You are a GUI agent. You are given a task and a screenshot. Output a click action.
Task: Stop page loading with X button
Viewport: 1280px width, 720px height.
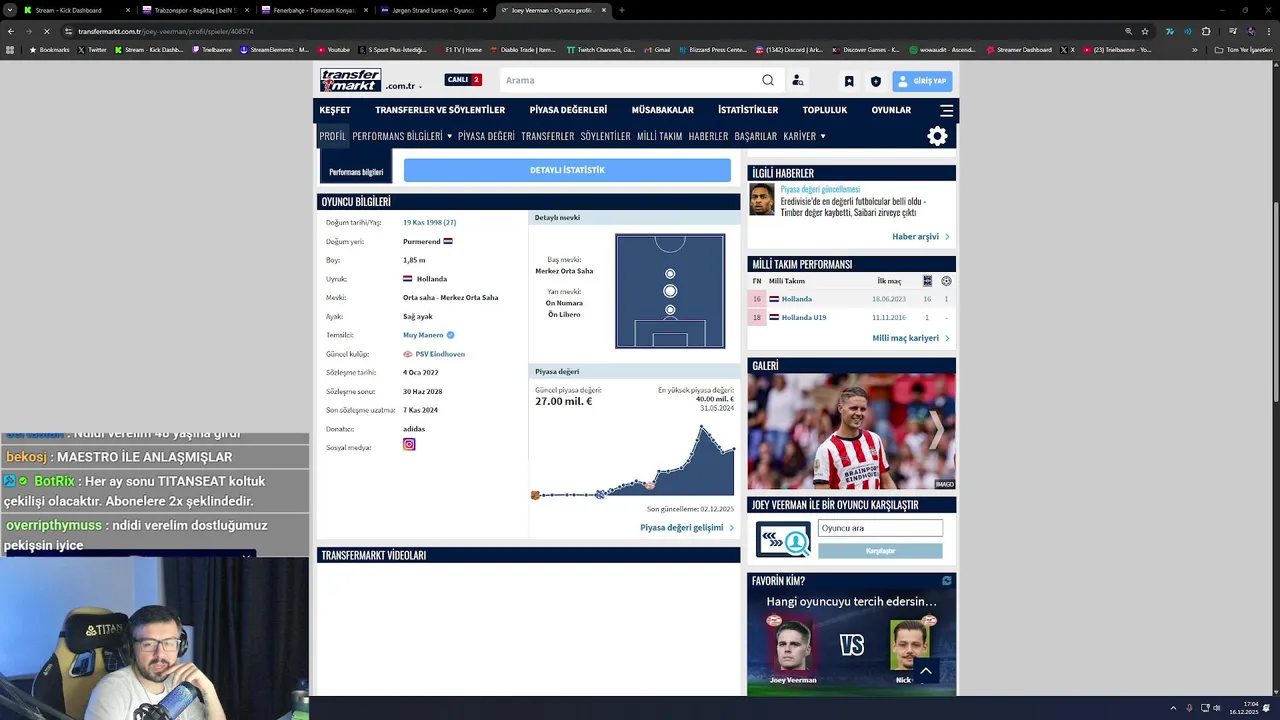click(47, 31)
